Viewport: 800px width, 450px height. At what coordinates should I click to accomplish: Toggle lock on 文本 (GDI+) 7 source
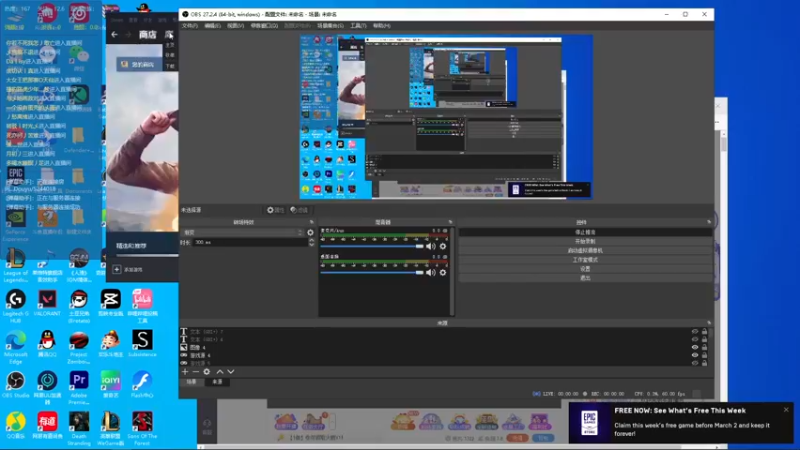(x=705, y=332)
